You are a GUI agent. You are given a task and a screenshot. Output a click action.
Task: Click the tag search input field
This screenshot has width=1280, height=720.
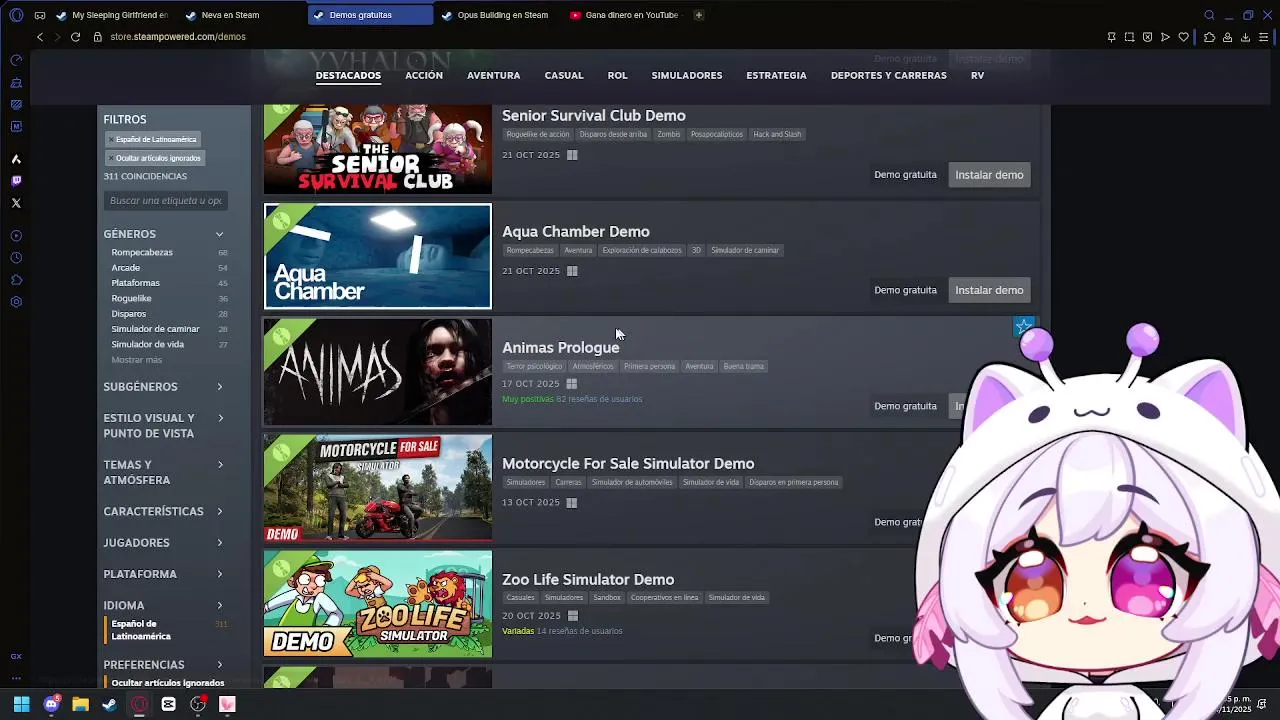[166, 201]
